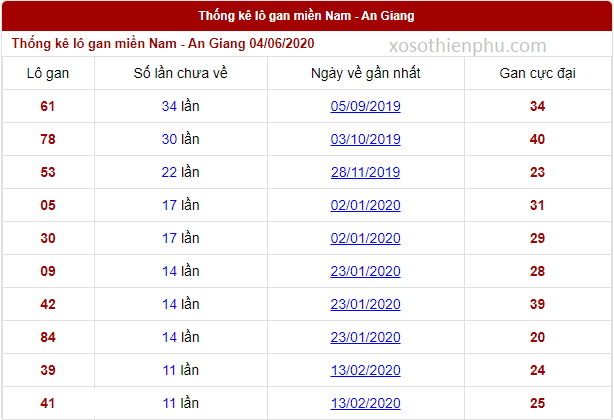The height and width of the screenshot is (420, 614).
Task: Click the red banner title 'Thống kê lô gan miền Nam - An Giang'
Action: (306, 16)
